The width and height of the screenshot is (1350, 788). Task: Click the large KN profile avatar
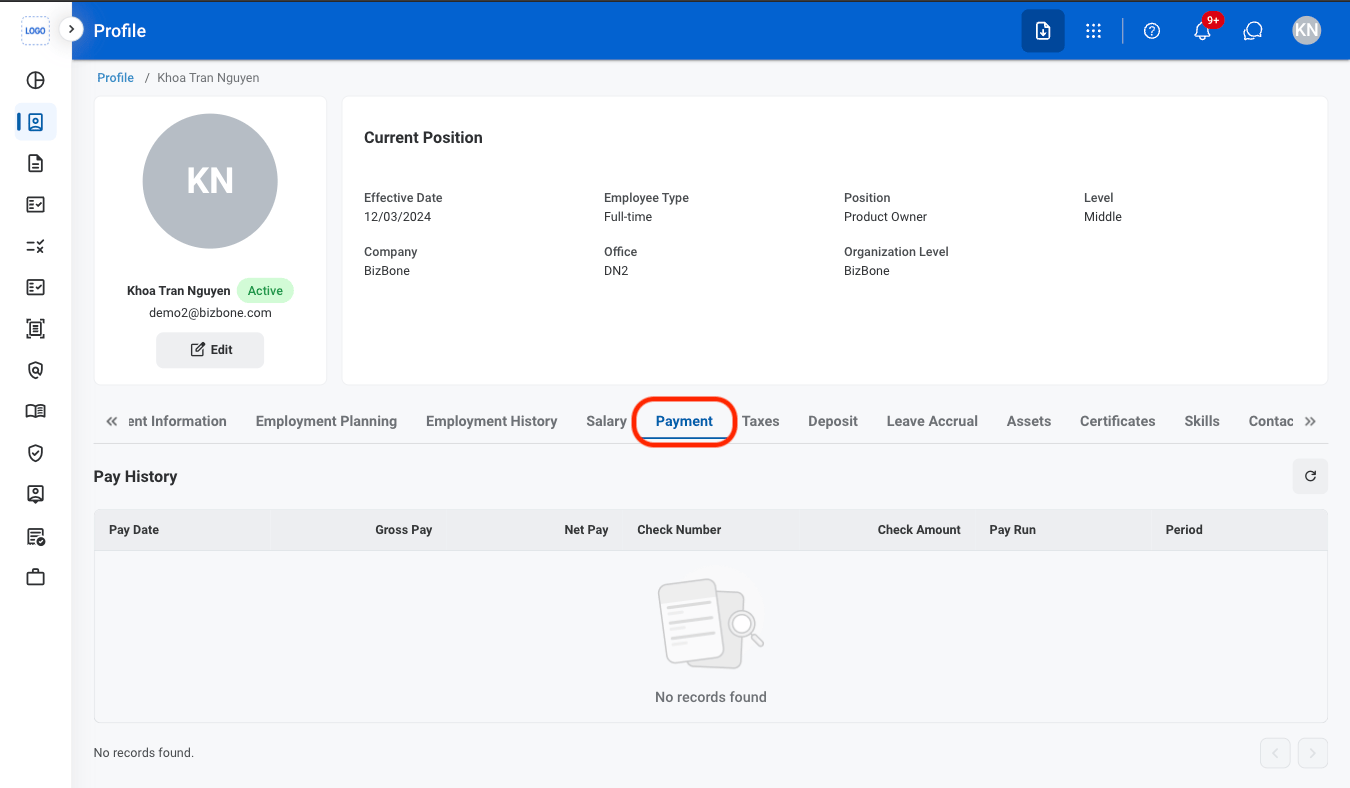click(x=210, y=181)
